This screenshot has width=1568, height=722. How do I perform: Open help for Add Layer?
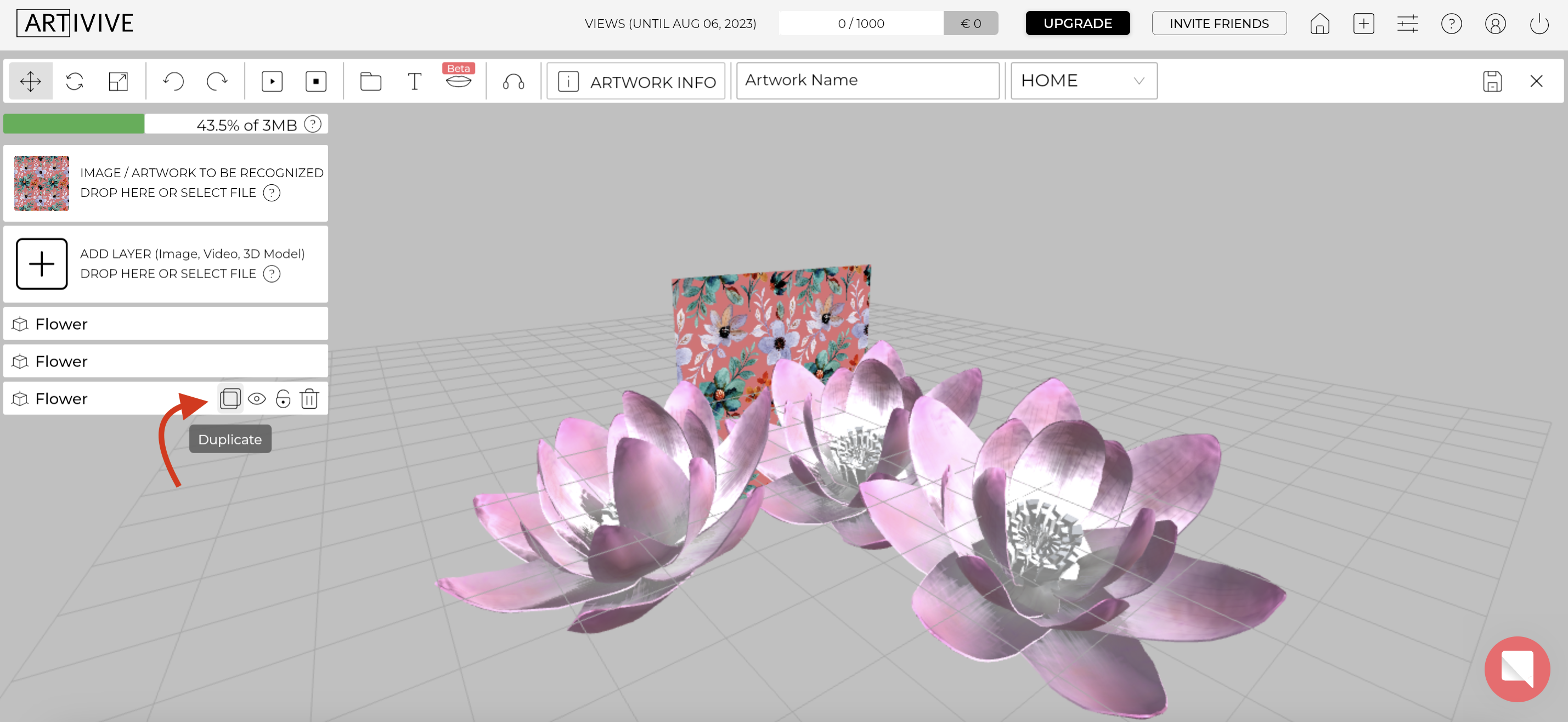(272, 274)
